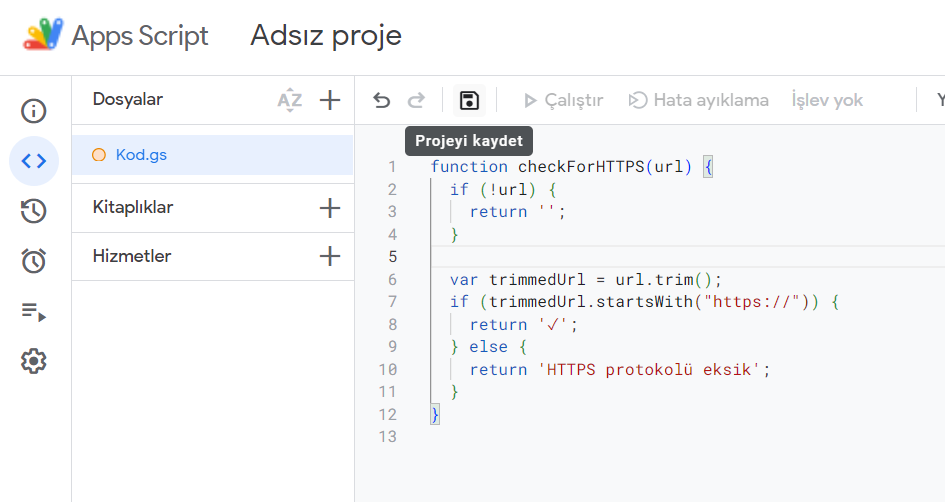The height and width of the screenshot is (502, 945).
Task: Open Project Settings gear icon
Action: pyautogui.click(x=34, y=361)
